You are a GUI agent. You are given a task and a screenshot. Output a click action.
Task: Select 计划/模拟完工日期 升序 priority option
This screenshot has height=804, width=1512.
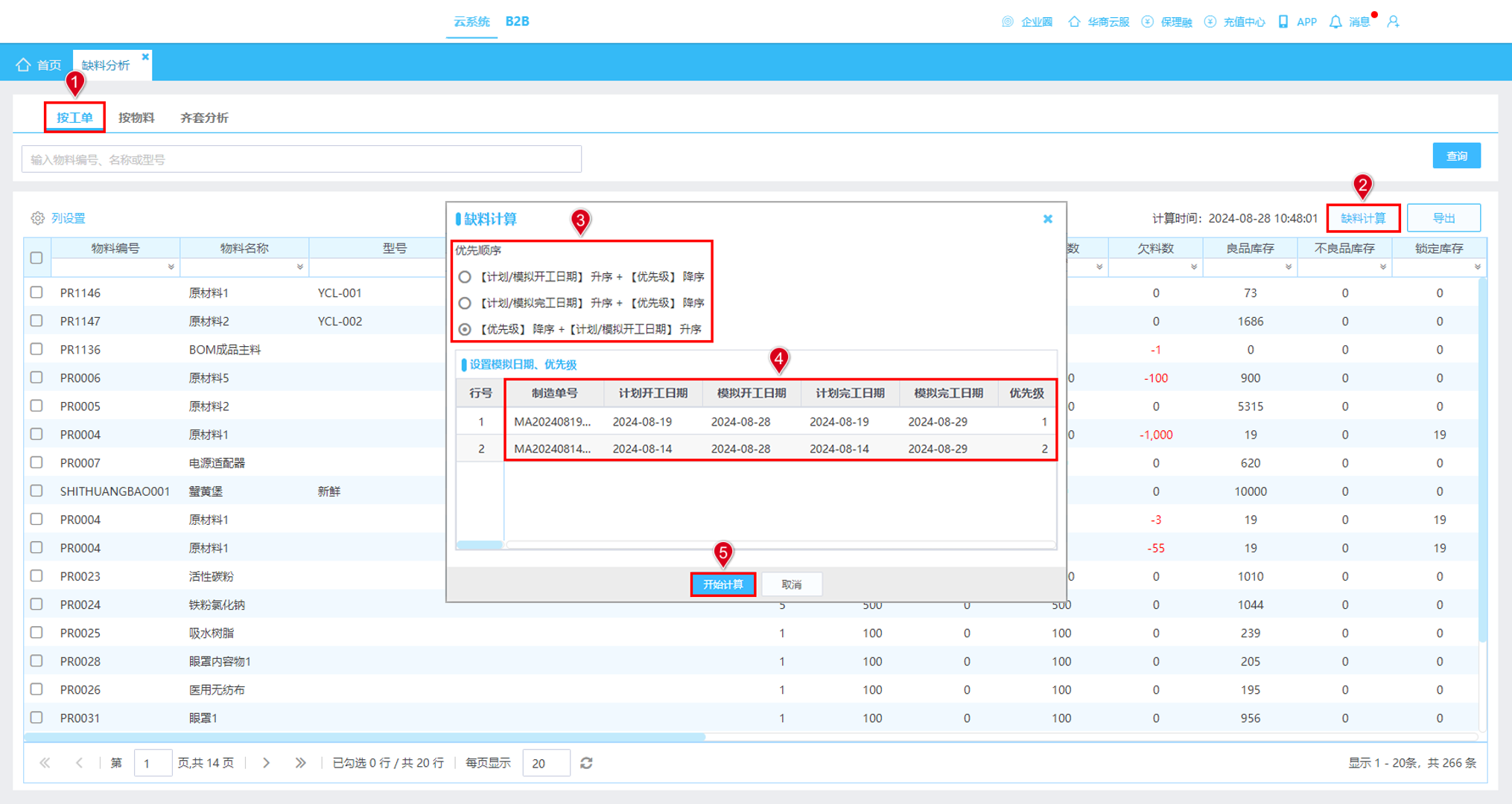465,303
